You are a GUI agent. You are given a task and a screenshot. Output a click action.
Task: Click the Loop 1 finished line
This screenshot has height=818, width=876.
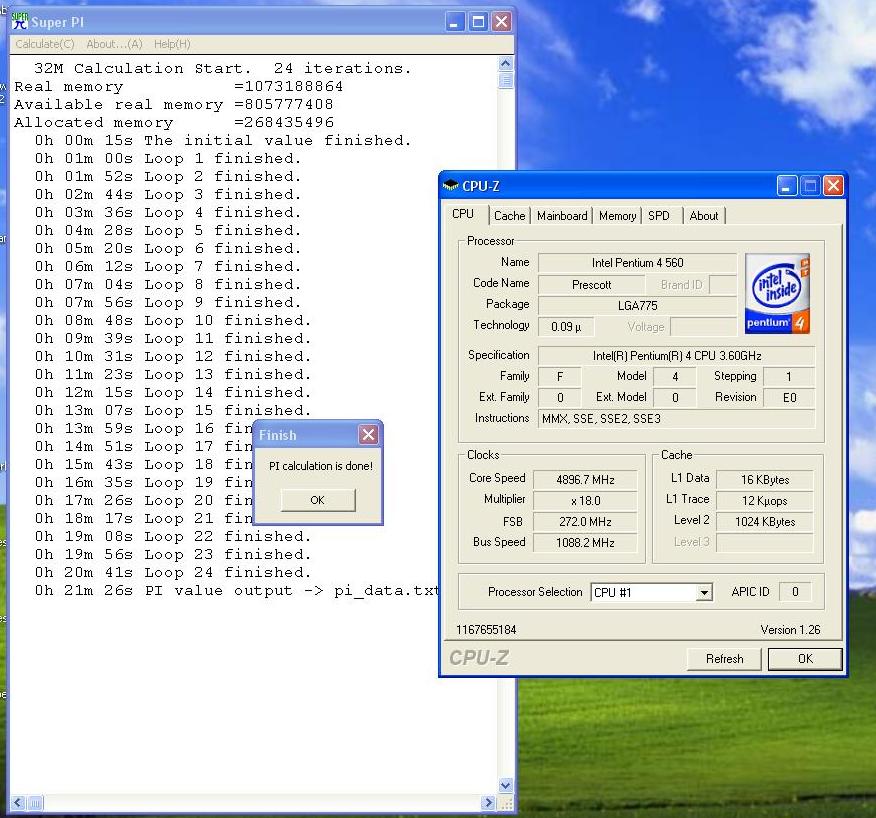pos(168,159)
